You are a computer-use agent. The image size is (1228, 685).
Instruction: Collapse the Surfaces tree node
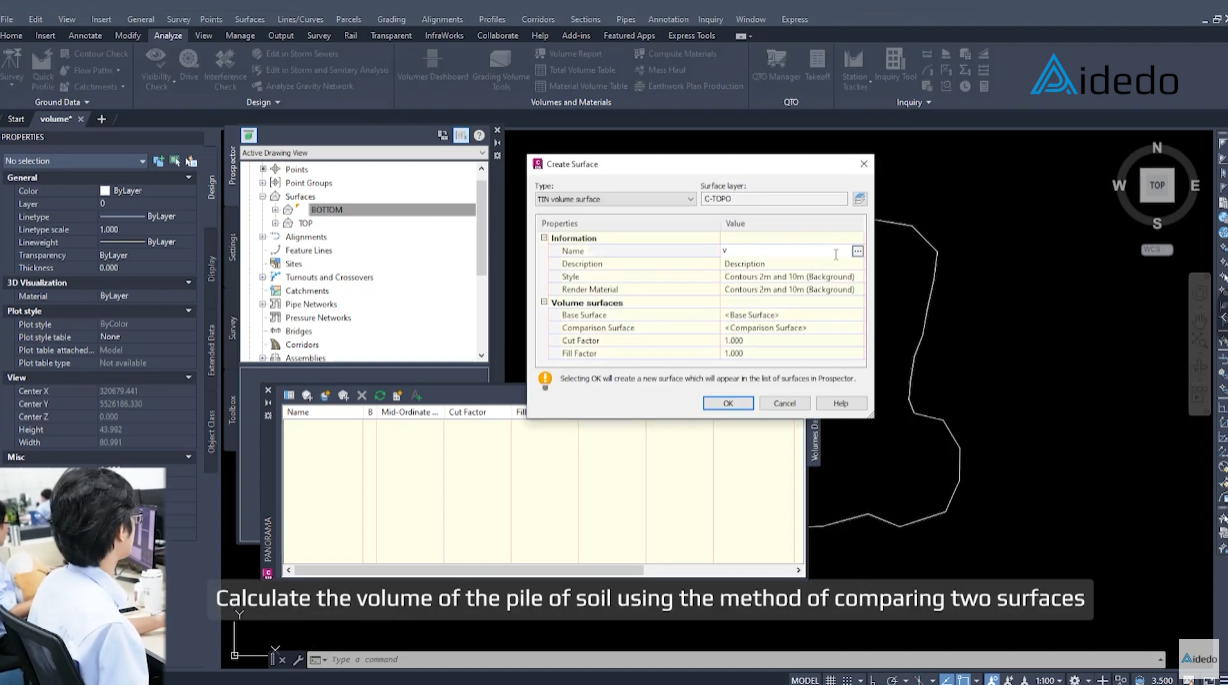tap(263, 197)
